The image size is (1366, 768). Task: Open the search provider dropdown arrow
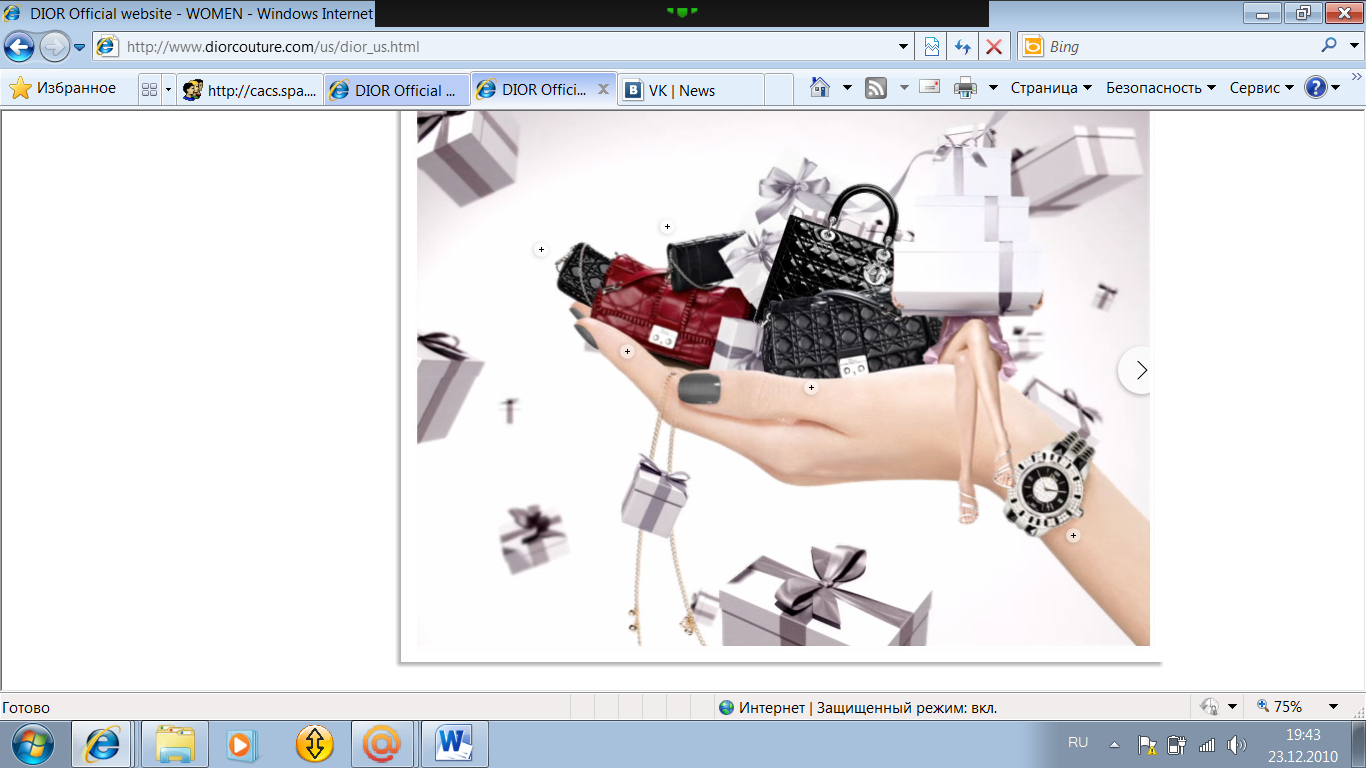tap(1354, 46)
